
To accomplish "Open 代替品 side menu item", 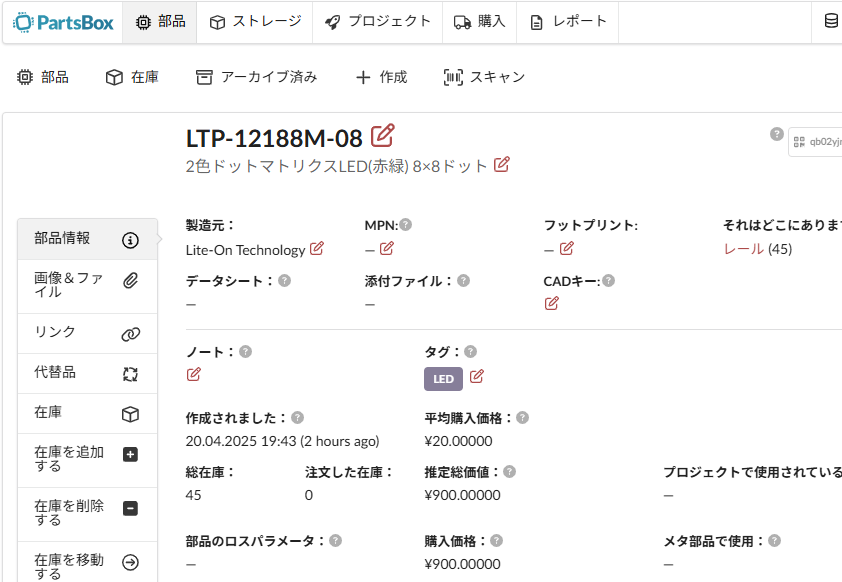I will click(88, 374).
